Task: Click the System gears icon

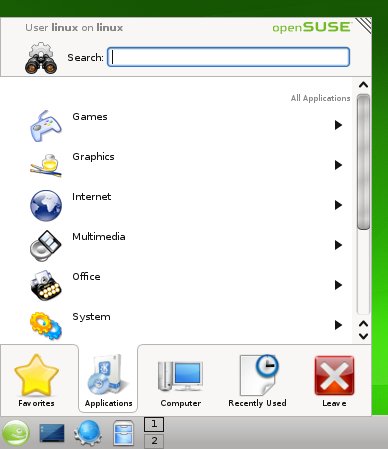Action: coord(46,325)
